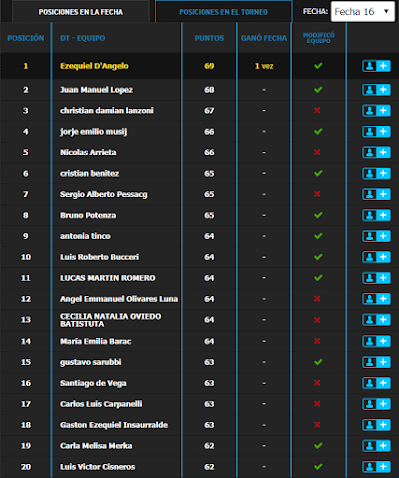Image resolution: width=399 pixels, height=478 pixels.
Task: Click the Ganó Fecha column header
Action: (x=264, y=38)
